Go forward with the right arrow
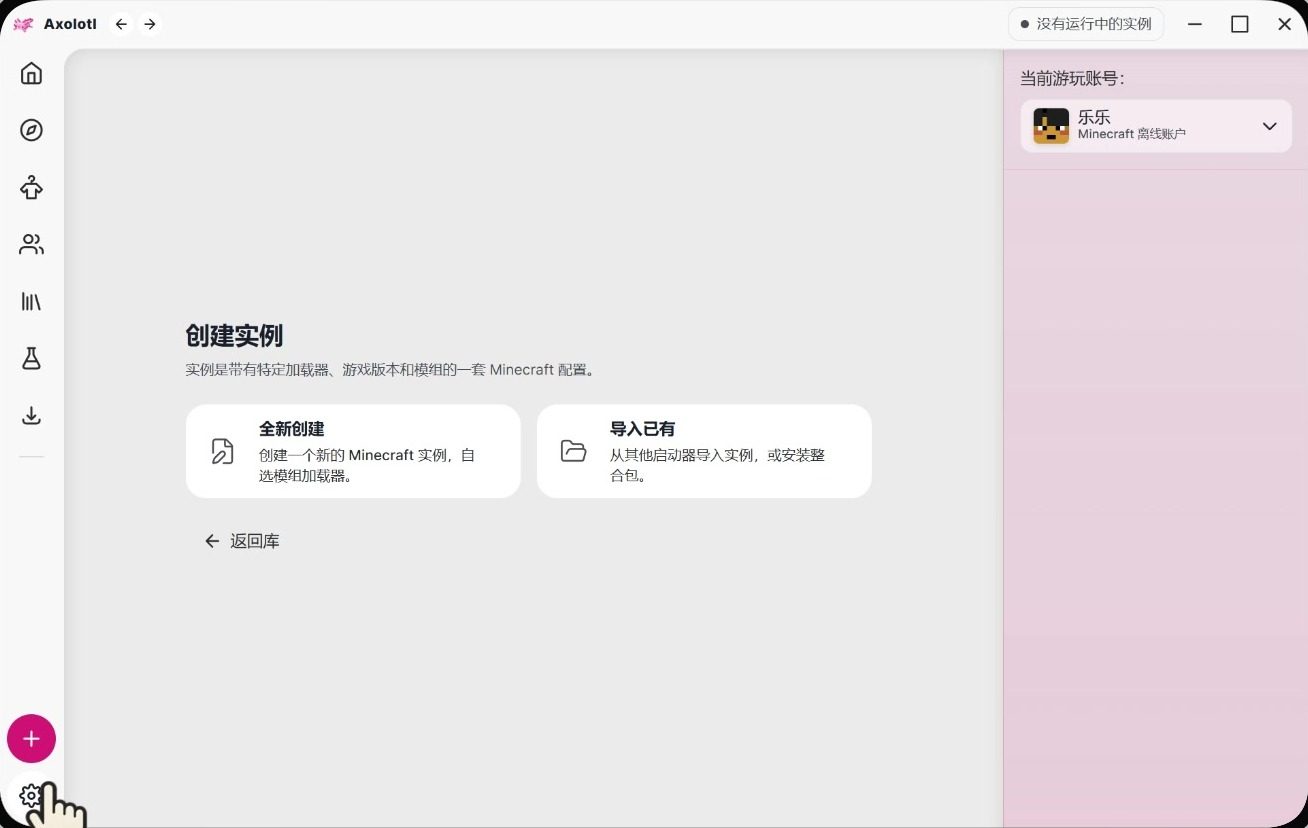This screenshot has width=1308, height=828. [150, 24]
